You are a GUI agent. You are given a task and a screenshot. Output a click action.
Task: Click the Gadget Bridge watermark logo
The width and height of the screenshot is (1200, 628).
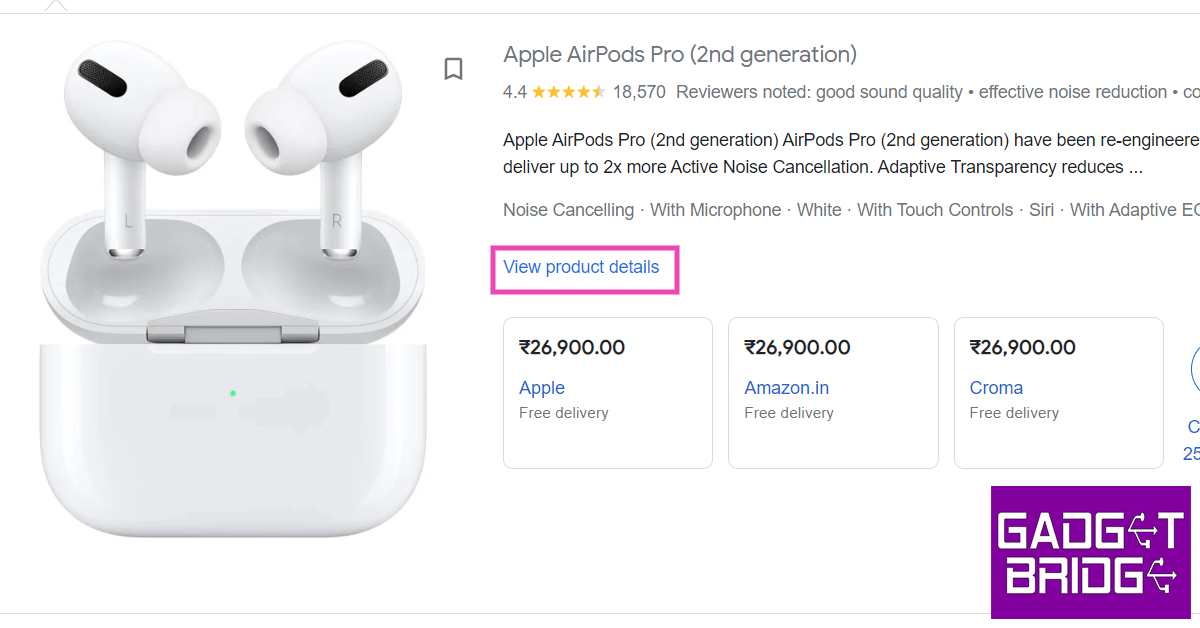pos(1090,552)
